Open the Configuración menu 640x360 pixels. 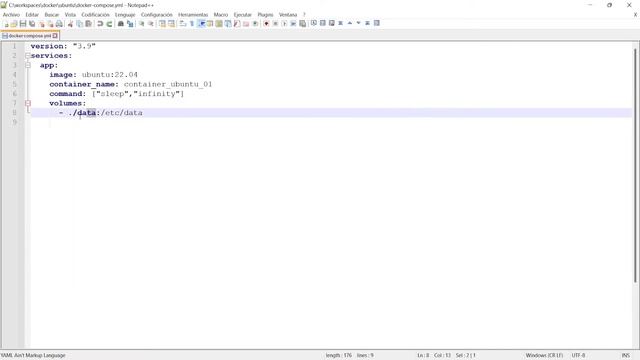(157, 15)
